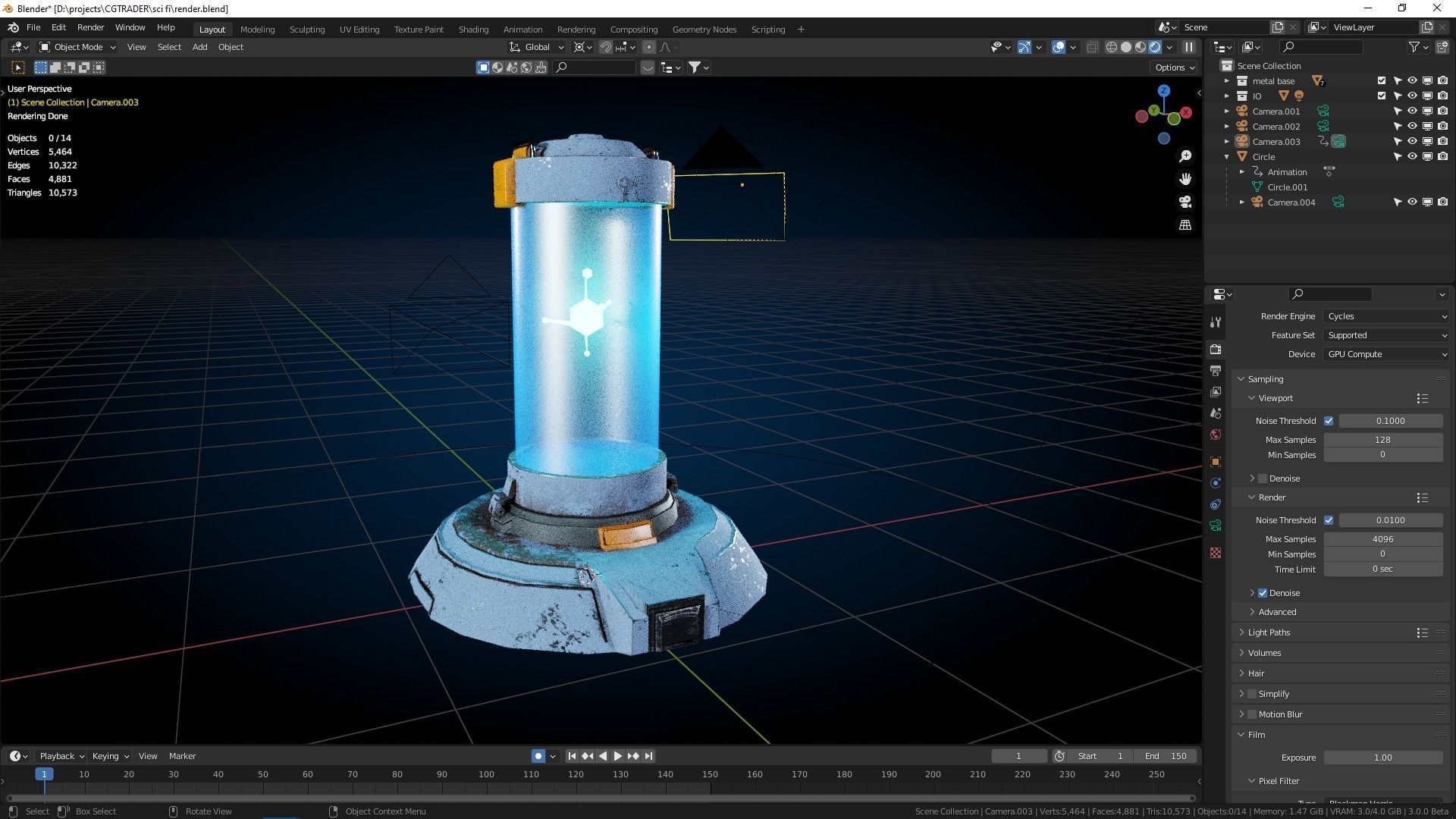Screen dimensions: 1456x819
Task: Jump to the end frame in timeline
Action: pyautogui.click(x=648, y=756)
